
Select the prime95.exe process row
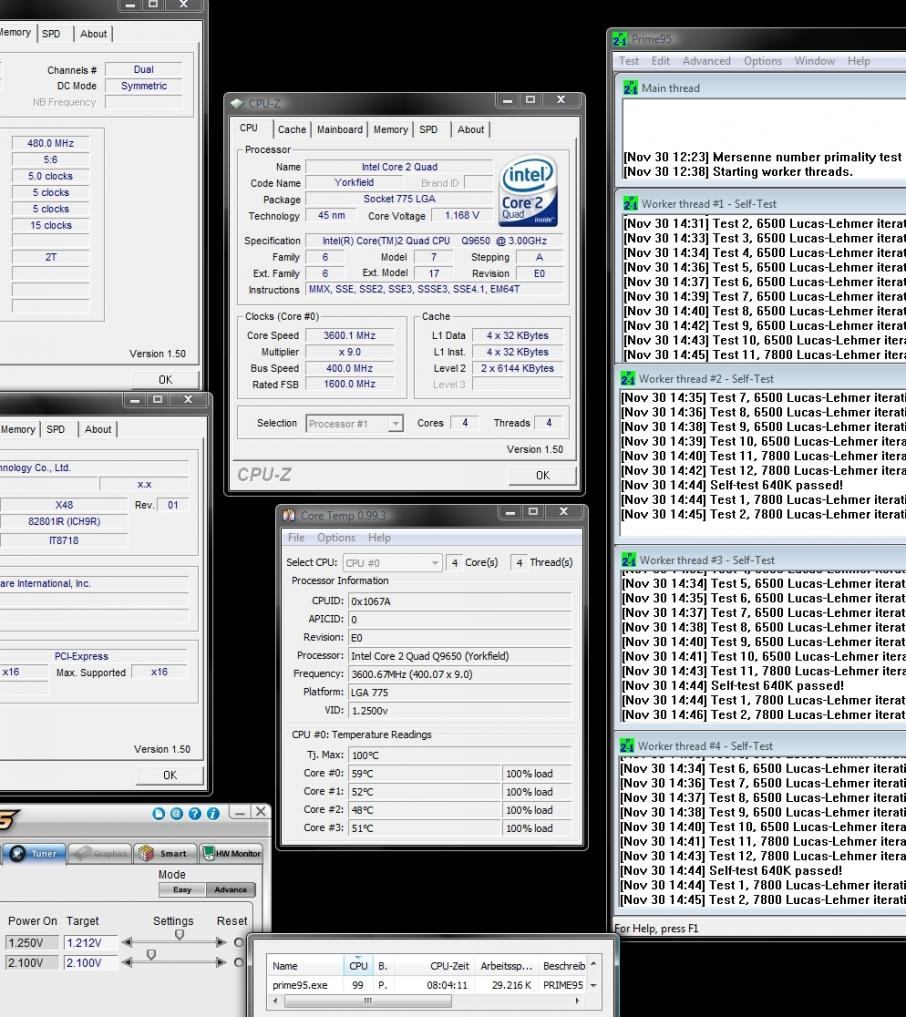pyautogui.click(x=428, y=985)
